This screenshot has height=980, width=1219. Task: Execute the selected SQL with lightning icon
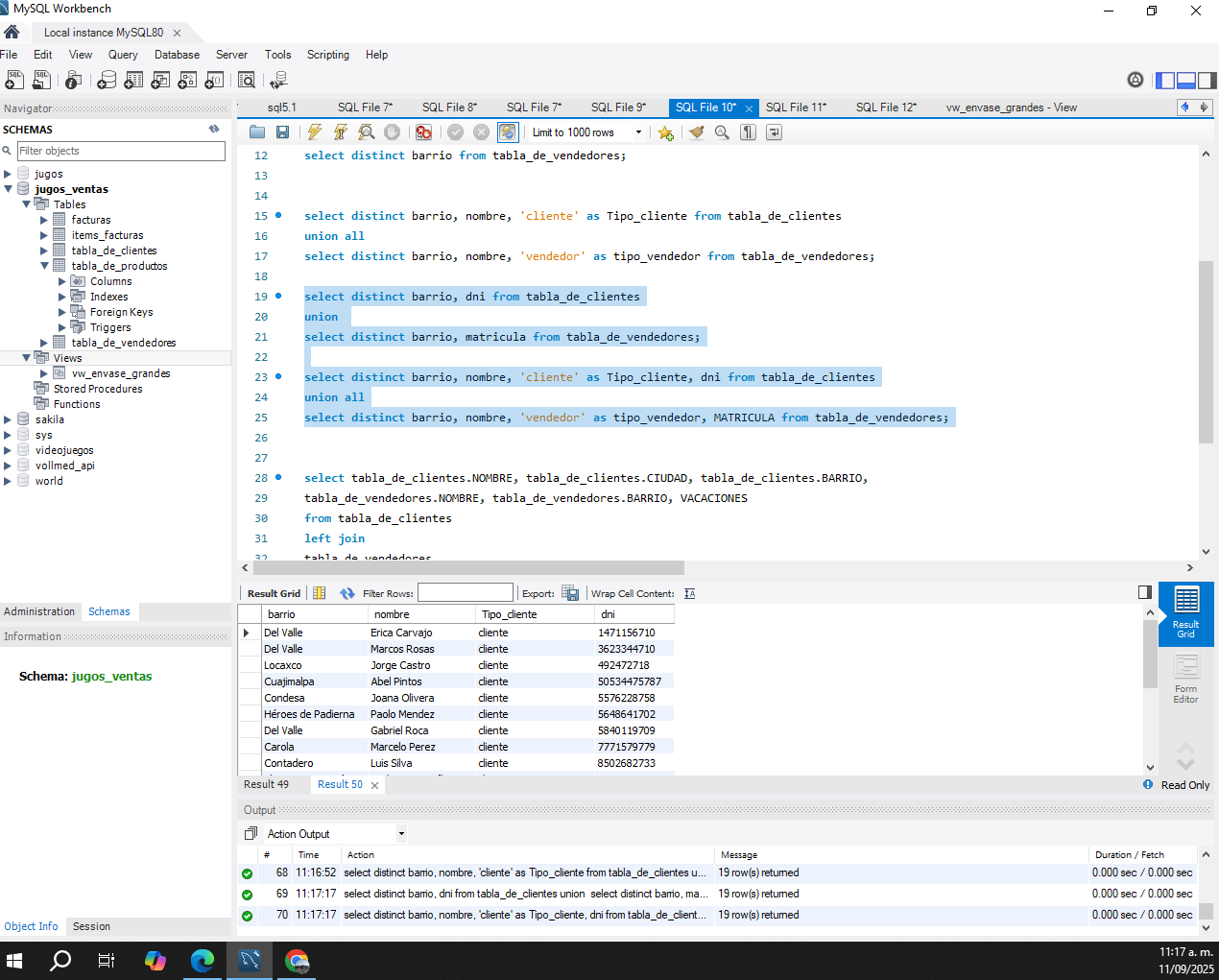(314, 132)
